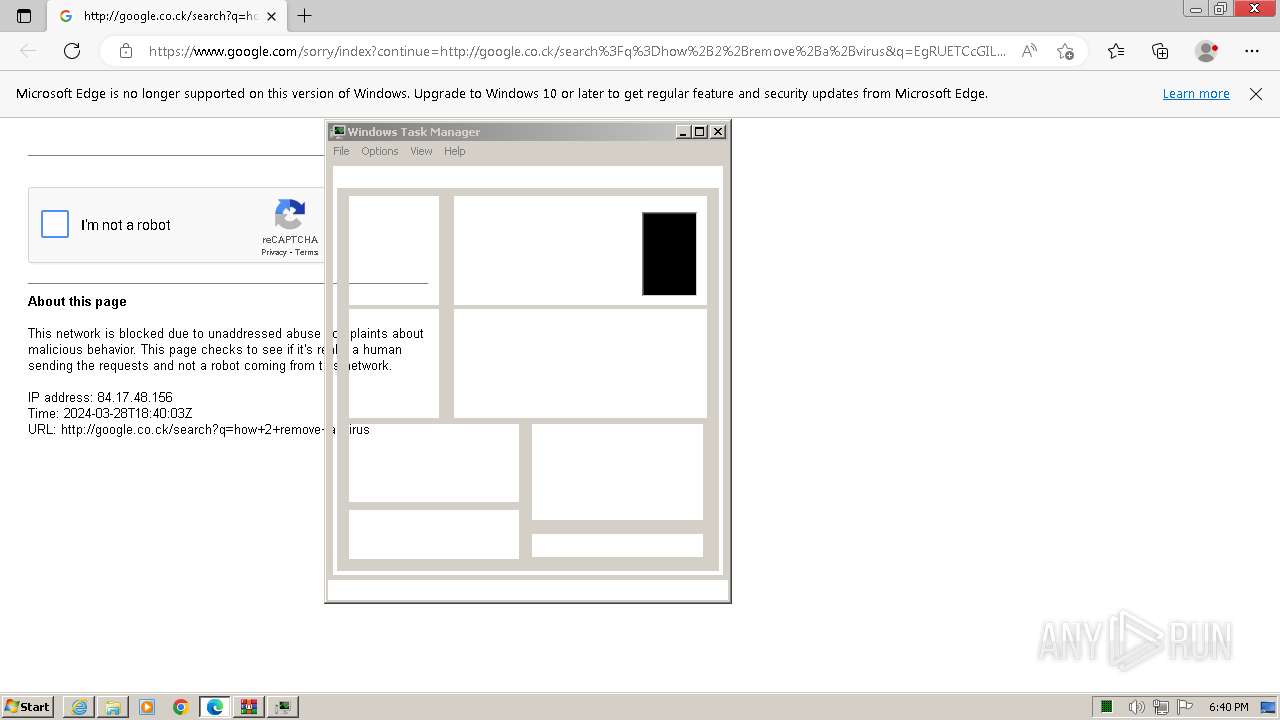The width and height of the screenshot is (1280, 720).
Task: Open the Options menu in Task Manager
Action: pos(380,151)
